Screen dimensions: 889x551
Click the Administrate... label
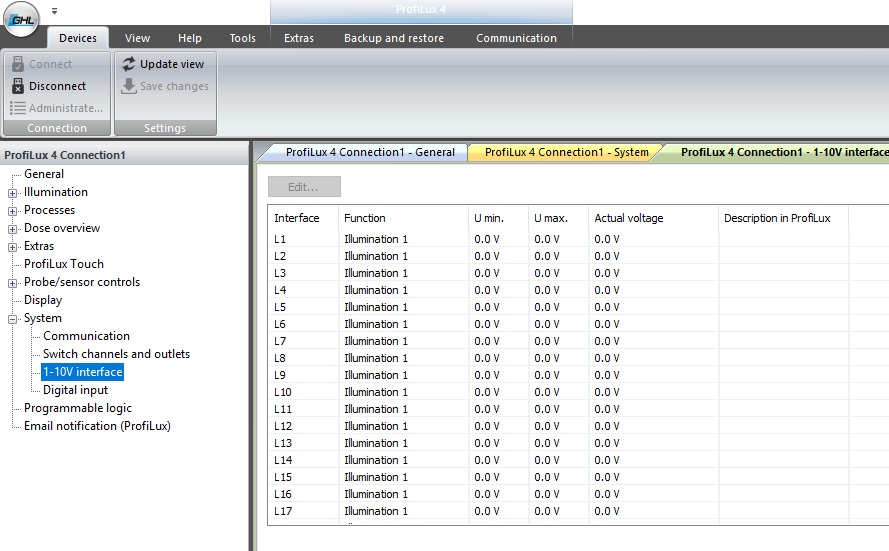(66, 108)
